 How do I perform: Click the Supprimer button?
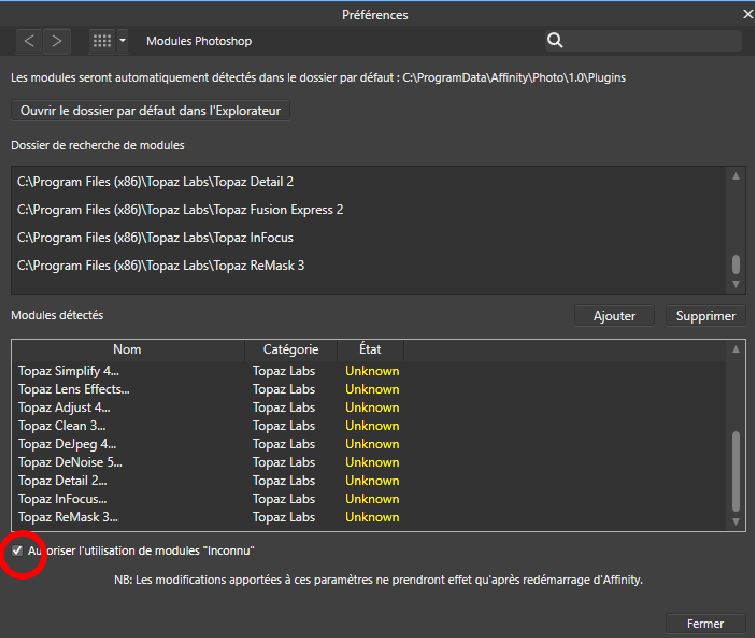(x=705, y=316)
